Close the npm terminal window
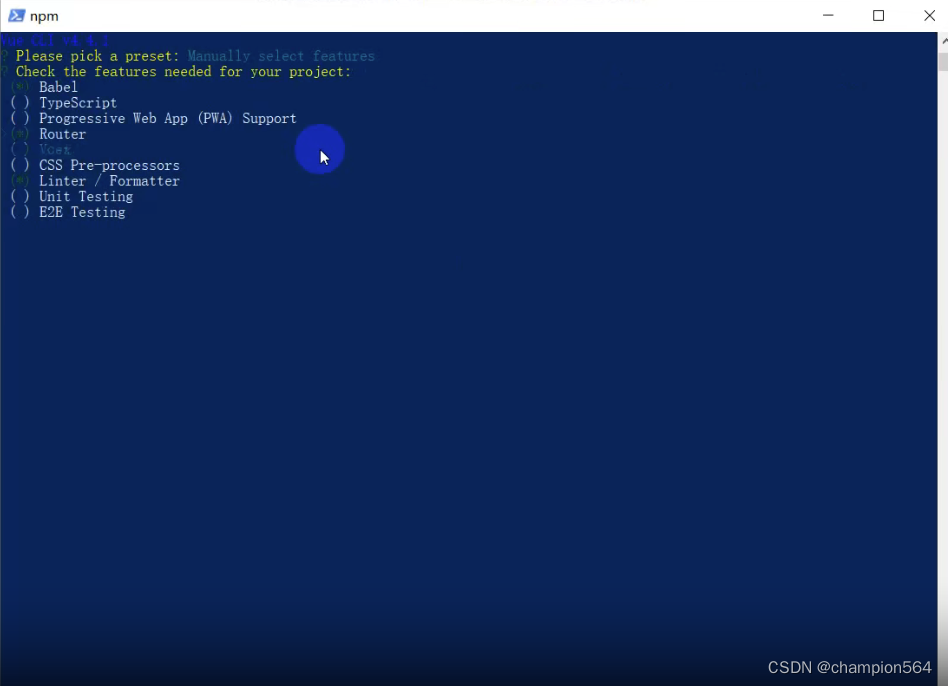Viewport: 948px width, 686px height. (929, 16)
